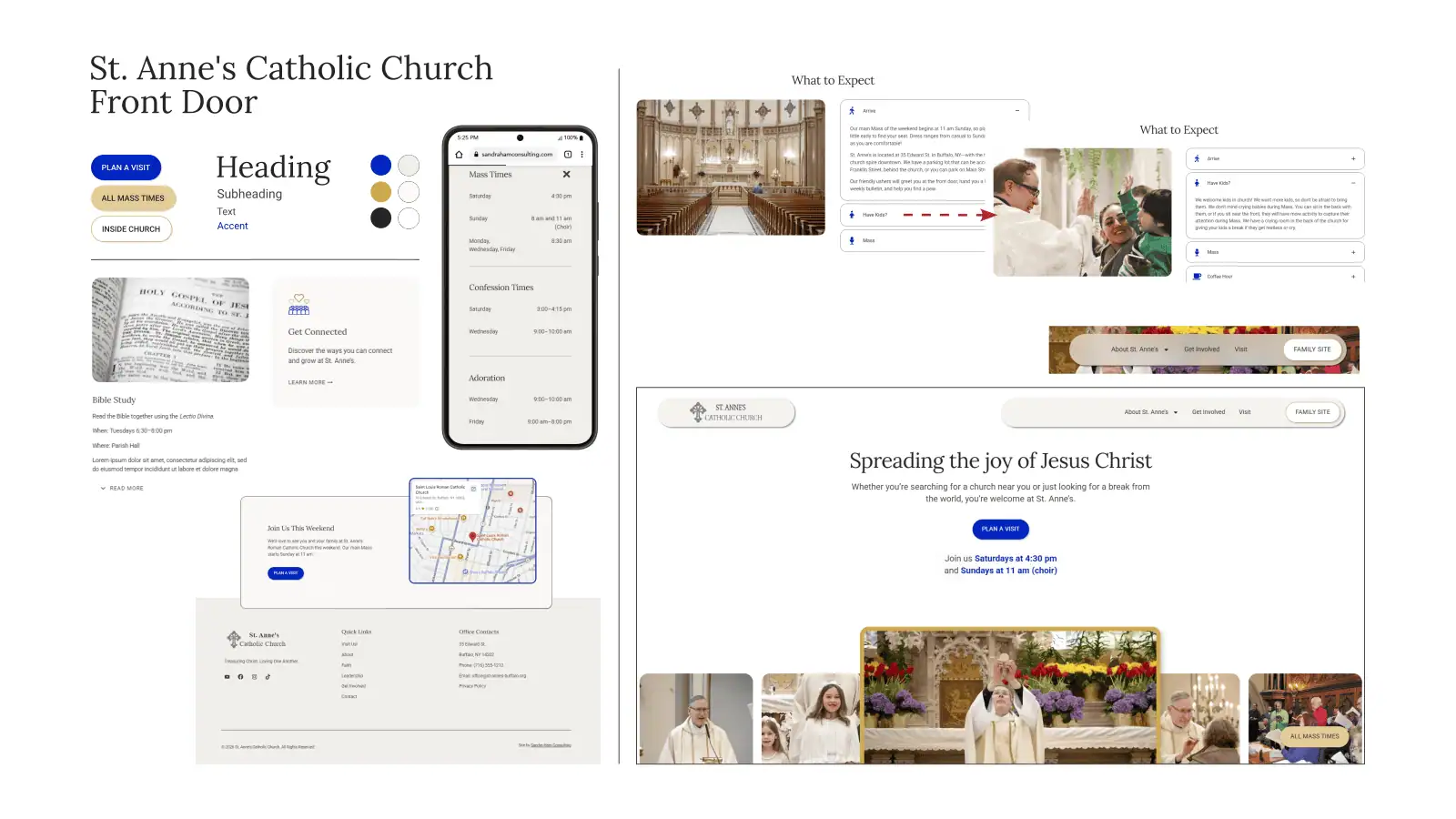Viewport: 1456px width, 819px height.
Task: Click the 'Adoration' heading on phone
Action: tap(487, 379)
